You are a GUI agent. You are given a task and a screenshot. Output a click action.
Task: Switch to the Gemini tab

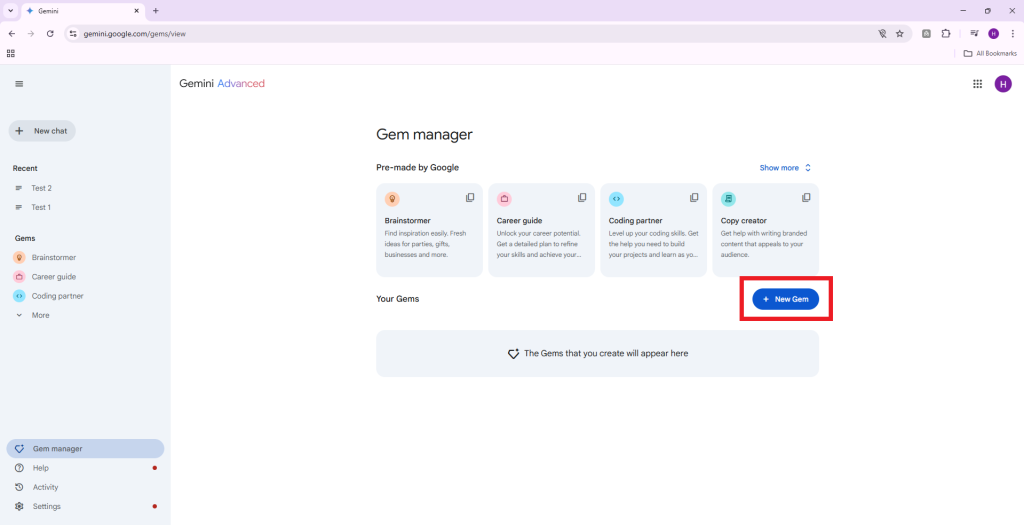click(84, 11)
